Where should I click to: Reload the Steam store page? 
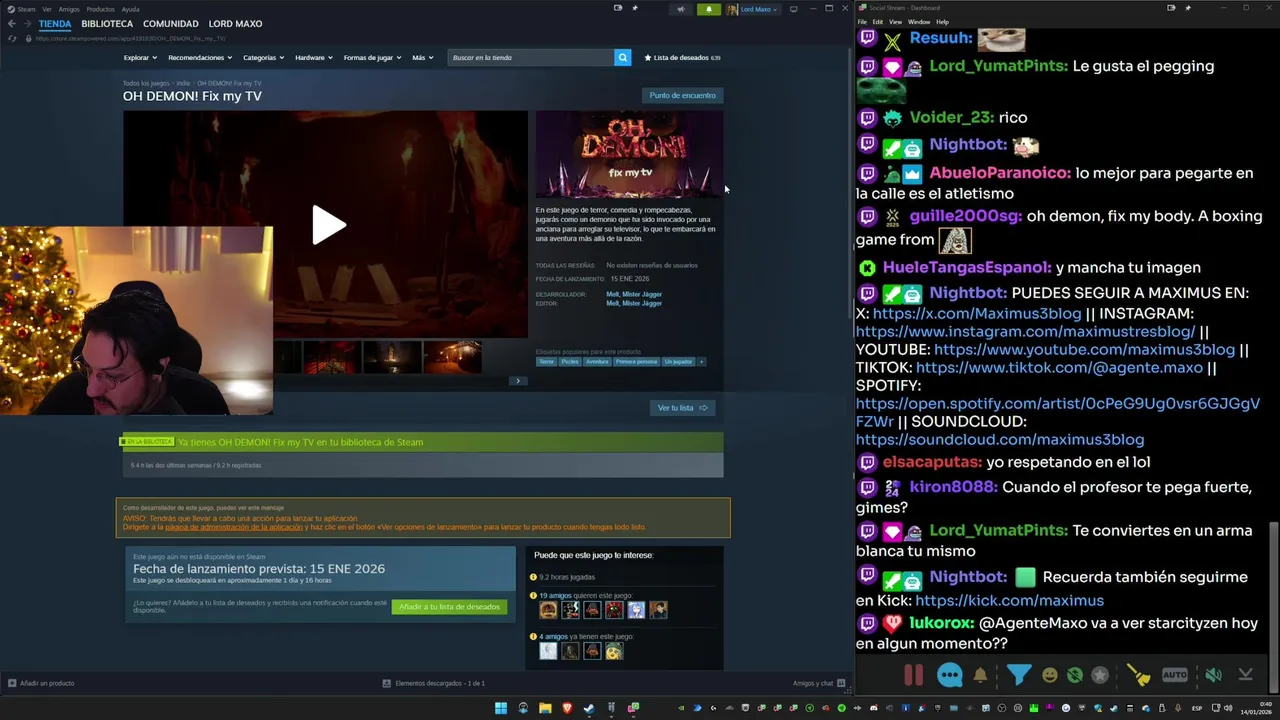12,38
